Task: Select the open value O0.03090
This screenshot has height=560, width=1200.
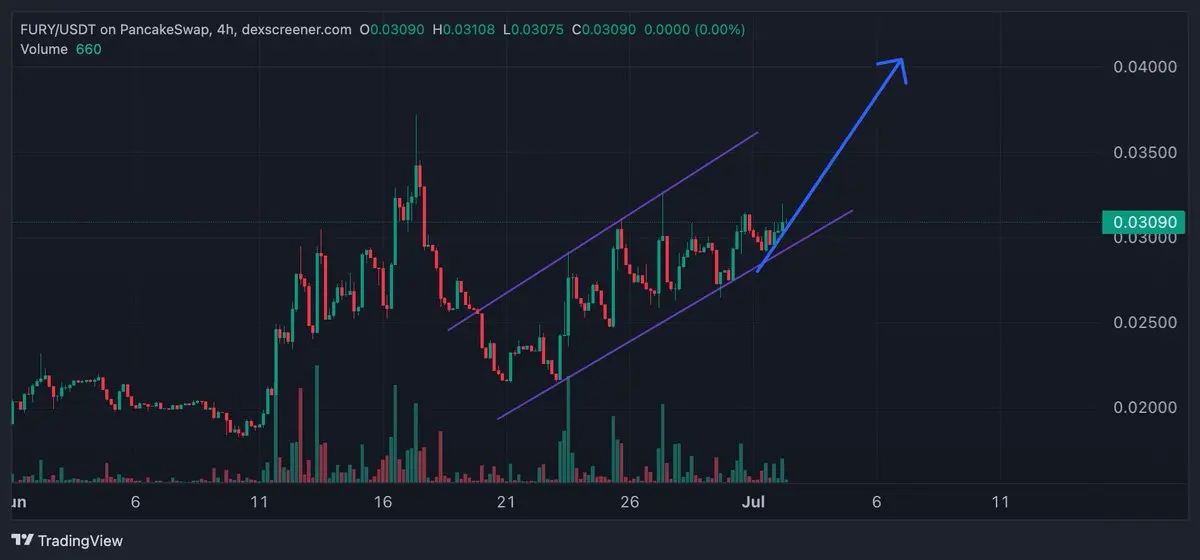Action: point(392,30)
